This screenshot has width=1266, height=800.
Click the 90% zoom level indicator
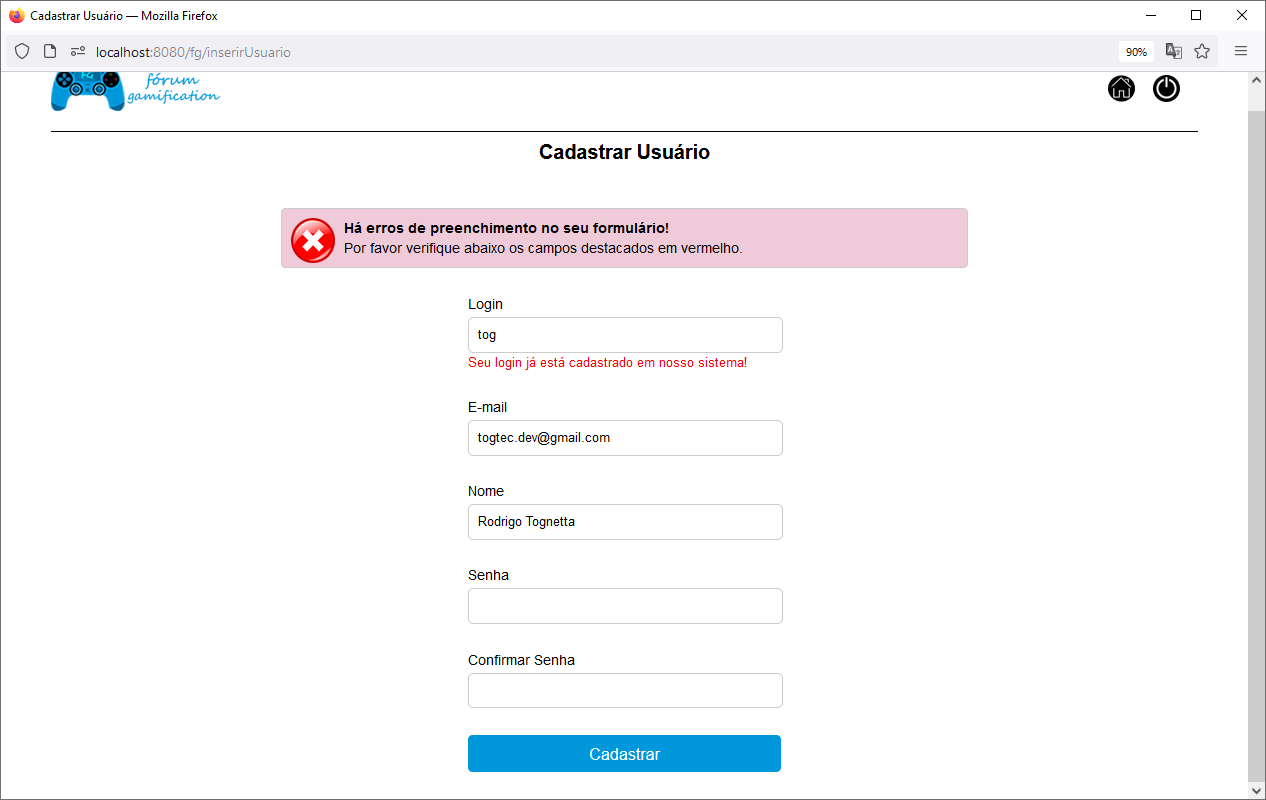1136,52
